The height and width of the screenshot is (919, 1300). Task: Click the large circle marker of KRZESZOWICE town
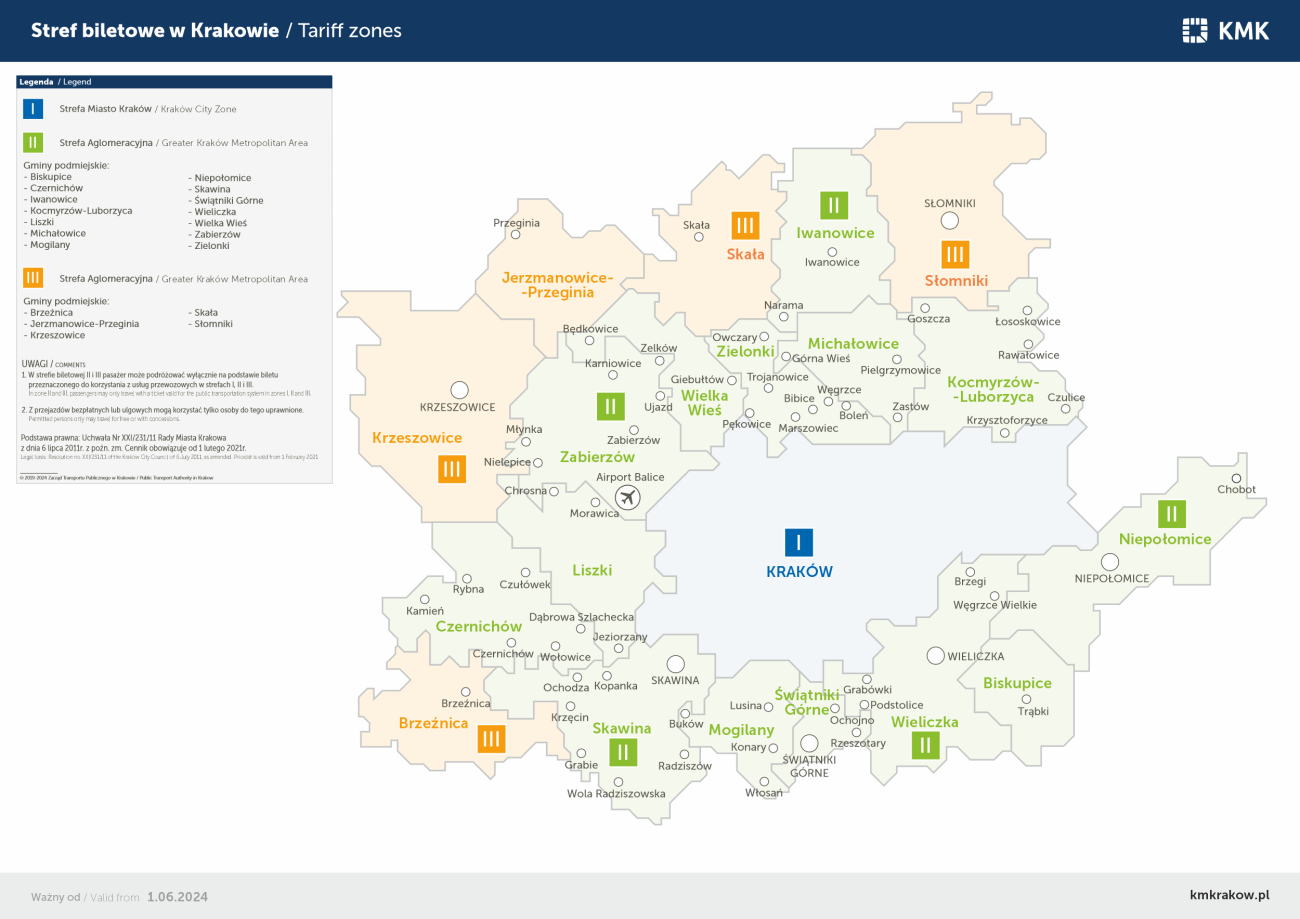tap(459, 389)
